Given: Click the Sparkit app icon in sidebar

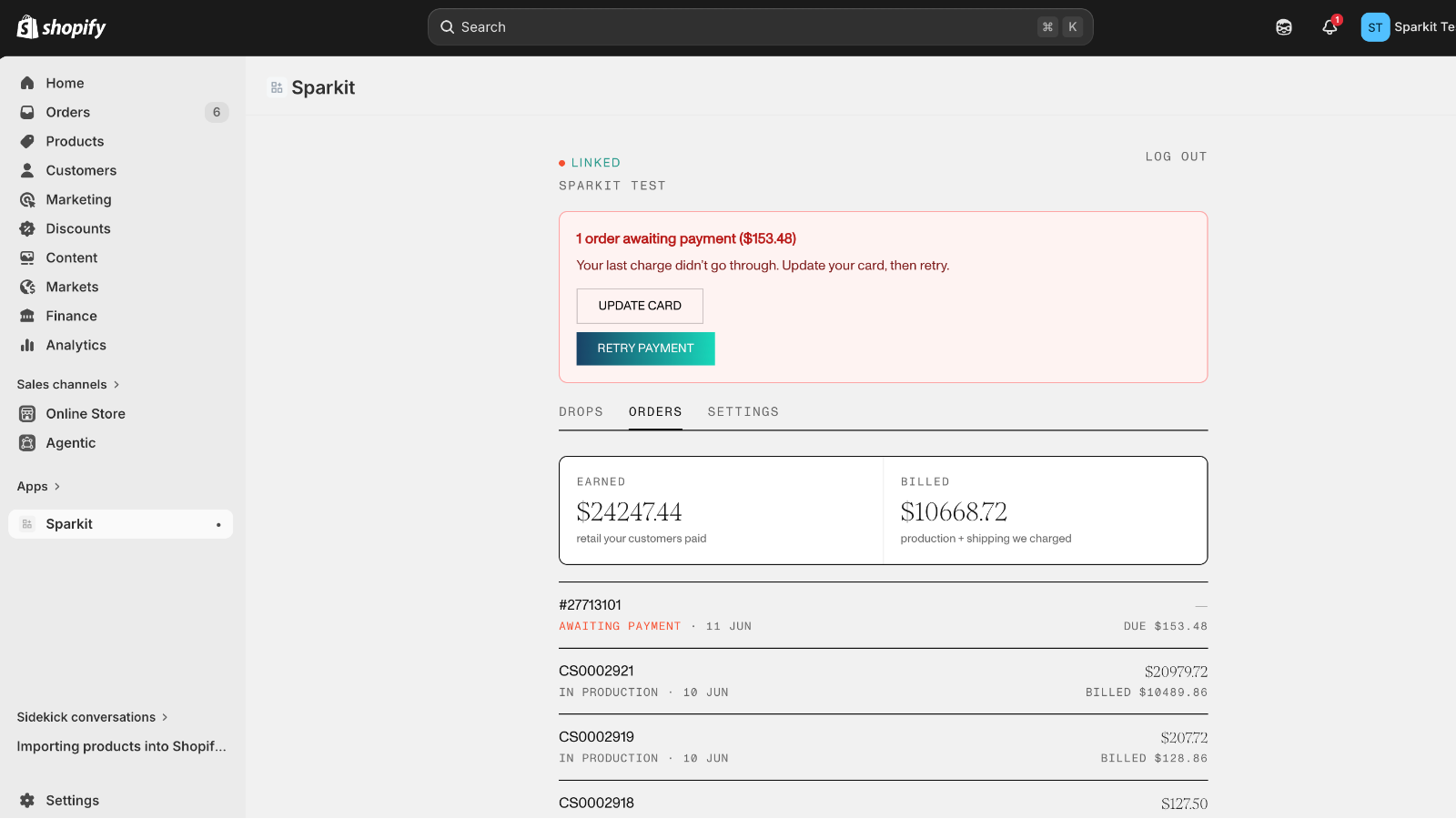Looking at the screenshot, I should click(x=27, y=524).
